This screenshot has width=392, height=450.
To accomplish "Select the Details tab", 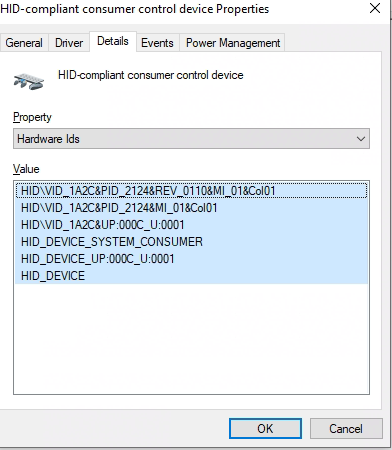I will pyautogui.click(x=113, y=41).
